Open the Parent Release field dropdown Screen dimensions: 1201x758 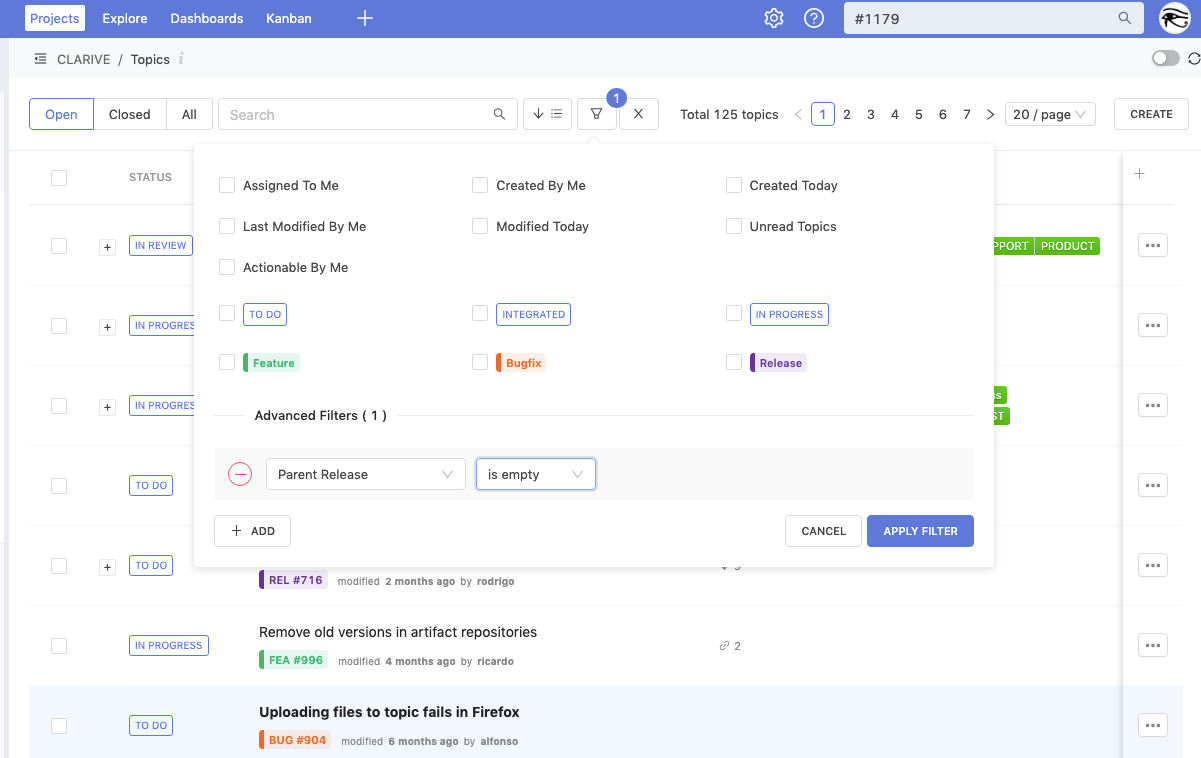[x=365, y=474]
